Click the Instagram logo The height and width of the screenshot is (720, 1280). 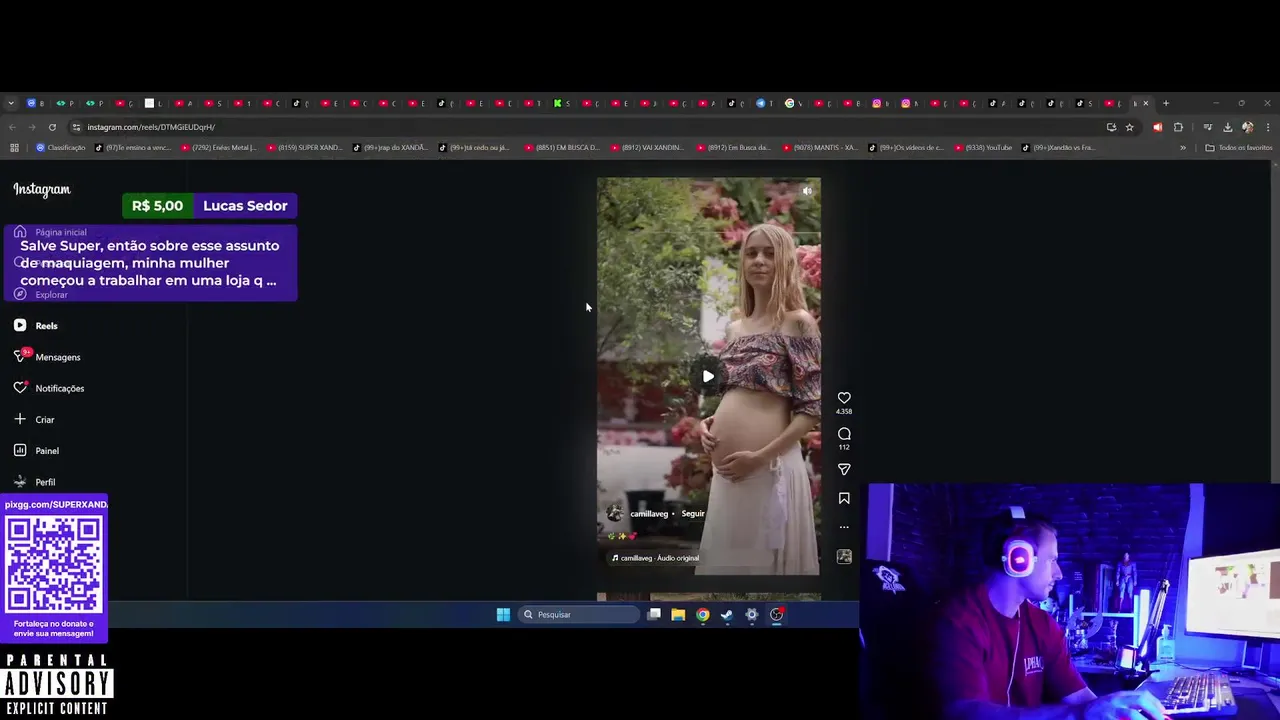(x=42, y=190)
